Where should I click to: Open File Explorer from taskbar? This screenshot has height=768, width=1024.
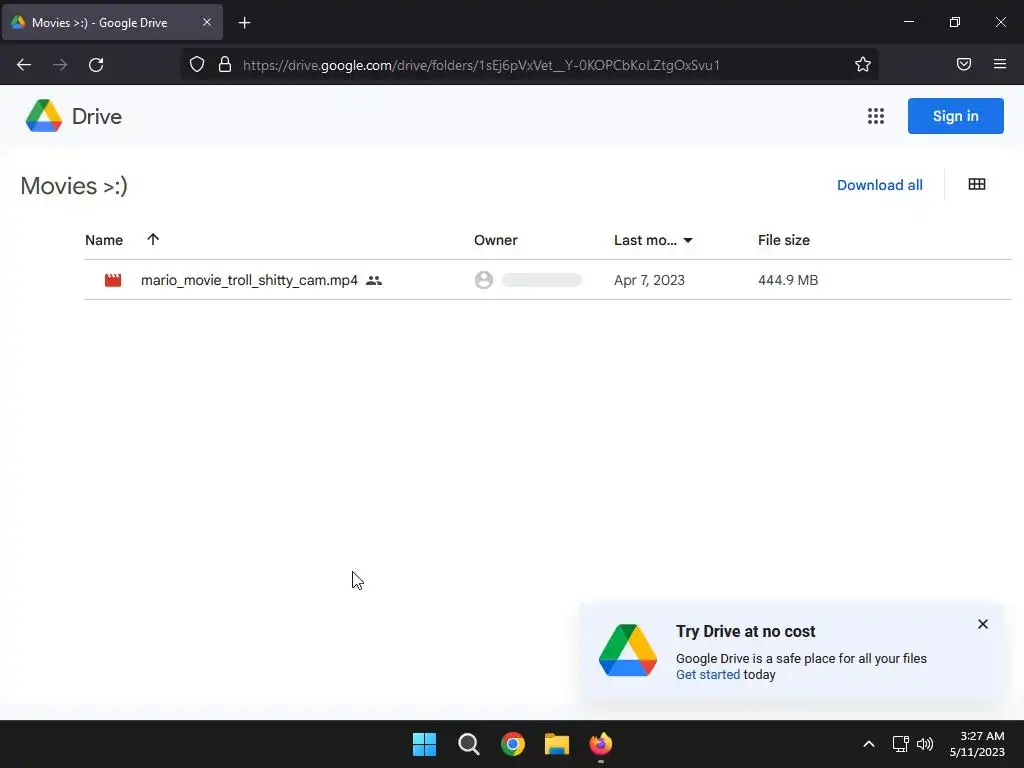[557, 744]
